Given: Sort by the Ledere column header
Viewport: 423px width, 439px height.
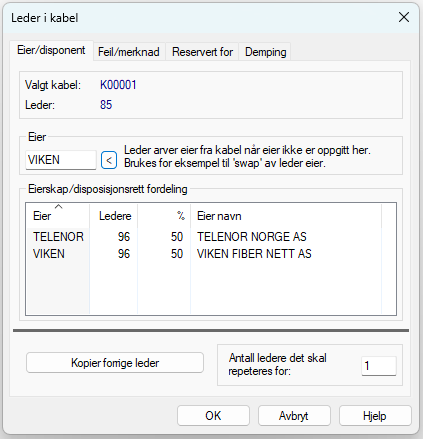Looking at the screenshot, I should tap(114, 216).
